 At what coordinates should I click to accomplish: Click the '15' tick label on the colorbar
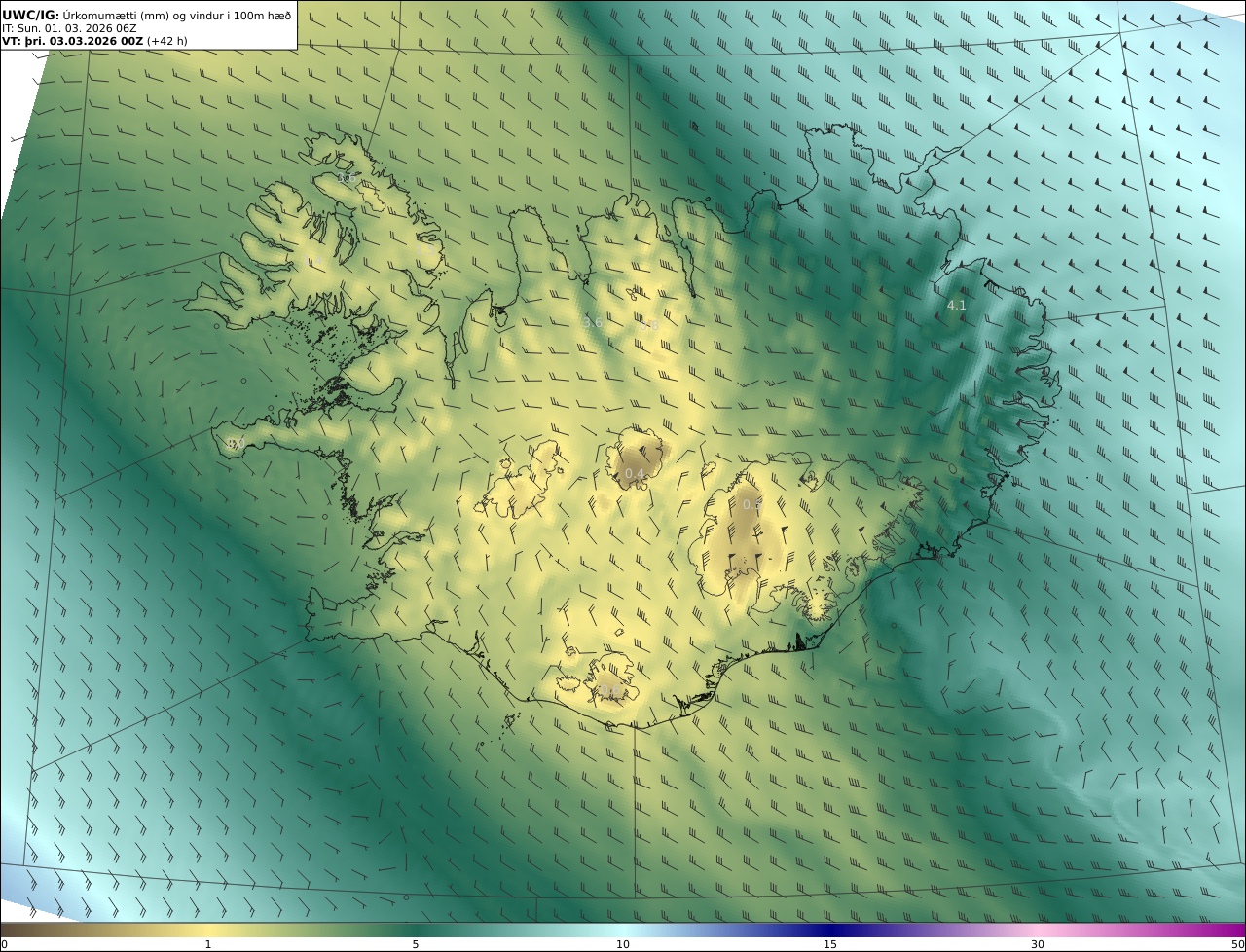click(830, 944)
